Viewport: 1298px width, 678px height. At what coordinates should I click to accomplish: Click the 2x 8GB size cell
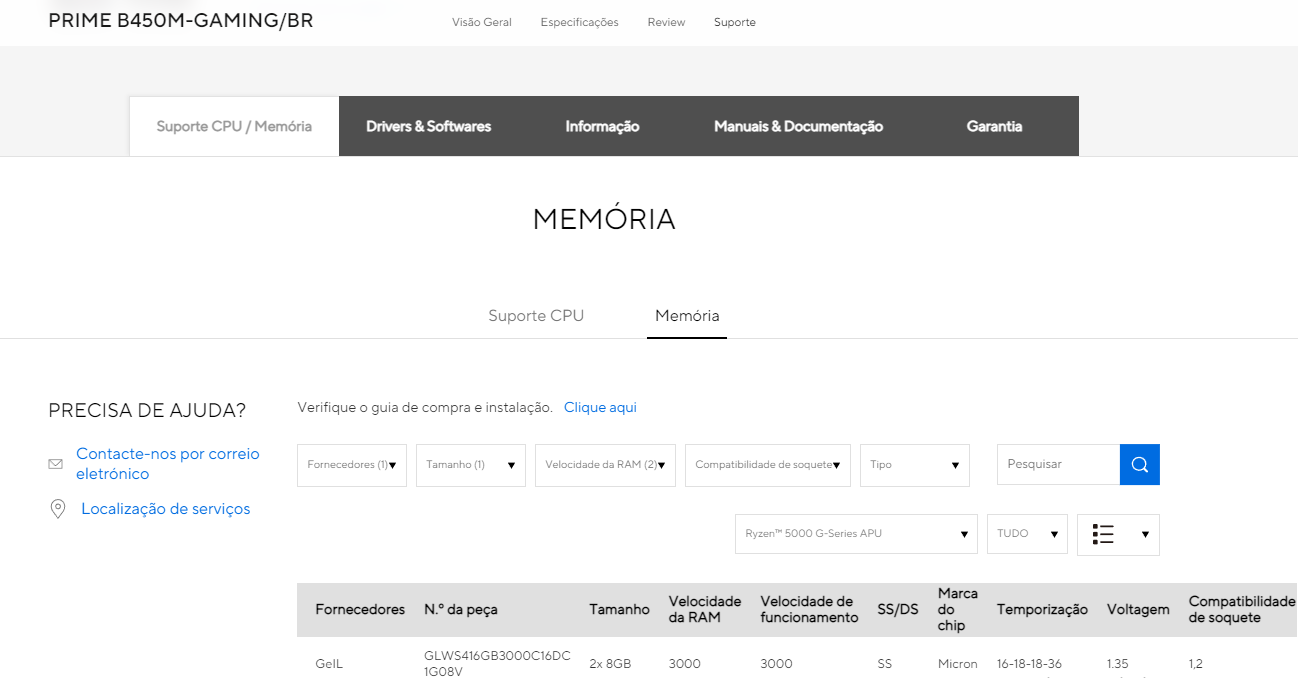click(610, 664)
